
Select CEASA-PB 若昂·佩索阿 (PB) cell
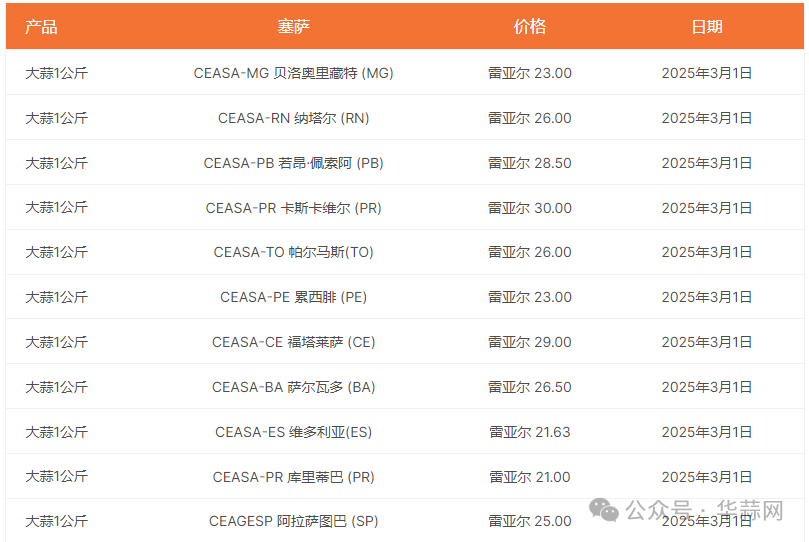(293, 163)
